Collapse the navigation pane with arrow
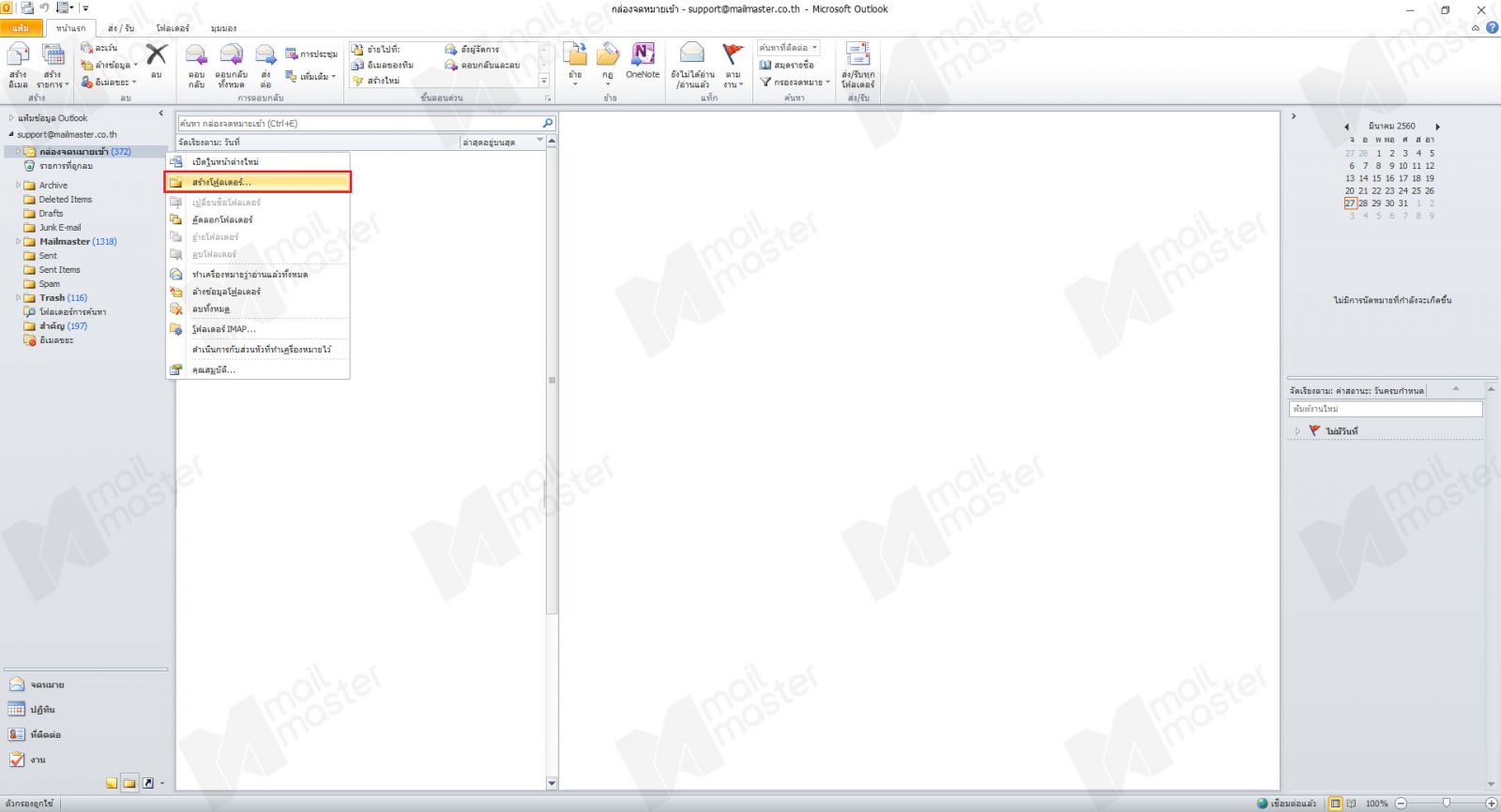1501x812 pixels. point(160,113)
